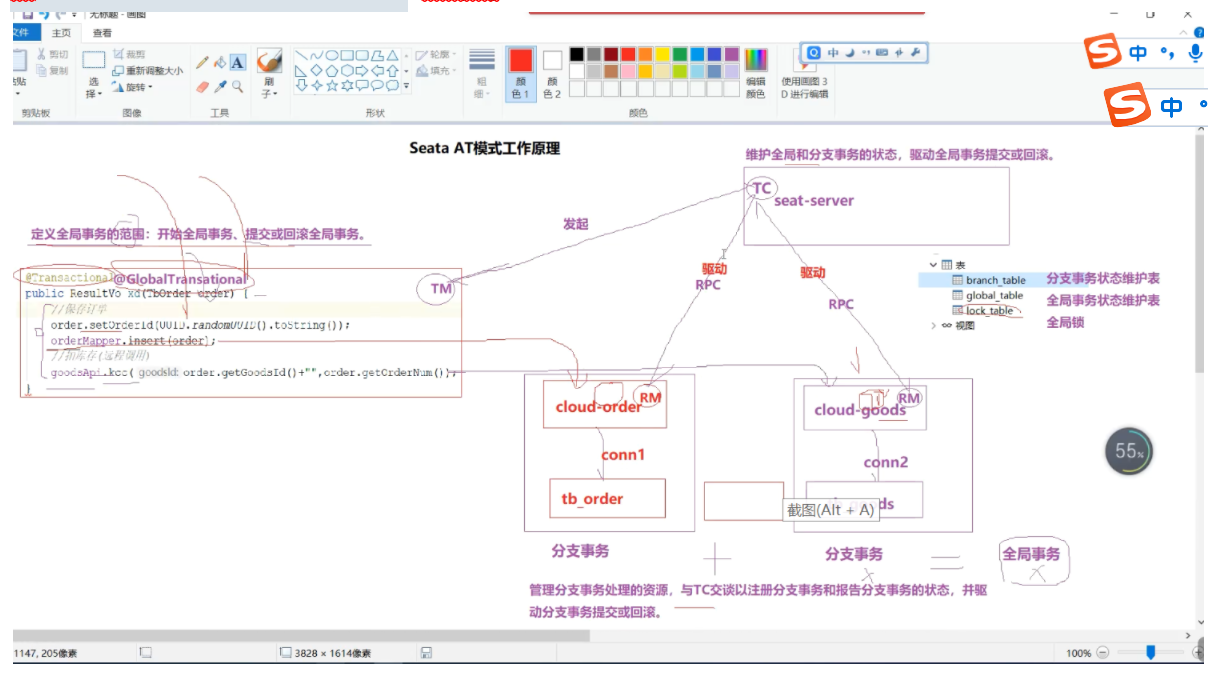Choose the Color picker eyedropper tool
The height and width of the screenshot is (678, 1208).
[220, 87]
